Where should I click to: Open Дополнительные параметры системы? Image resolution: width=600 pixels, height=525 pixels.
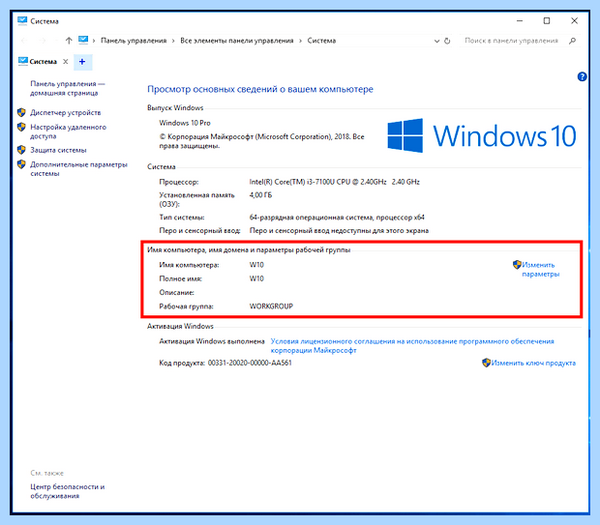(78, 169)
